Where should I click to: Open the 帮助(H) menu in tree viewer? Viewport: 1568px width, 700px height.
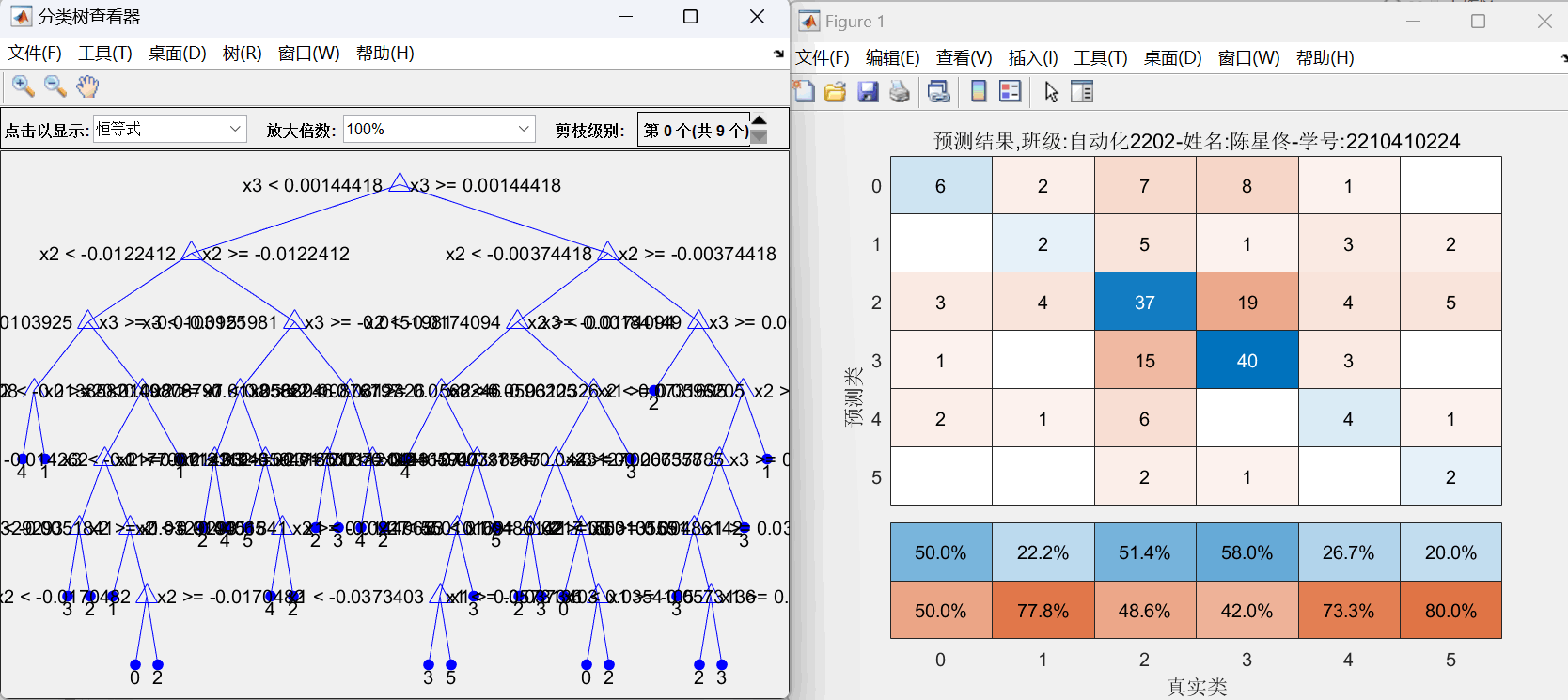[385, 54]
